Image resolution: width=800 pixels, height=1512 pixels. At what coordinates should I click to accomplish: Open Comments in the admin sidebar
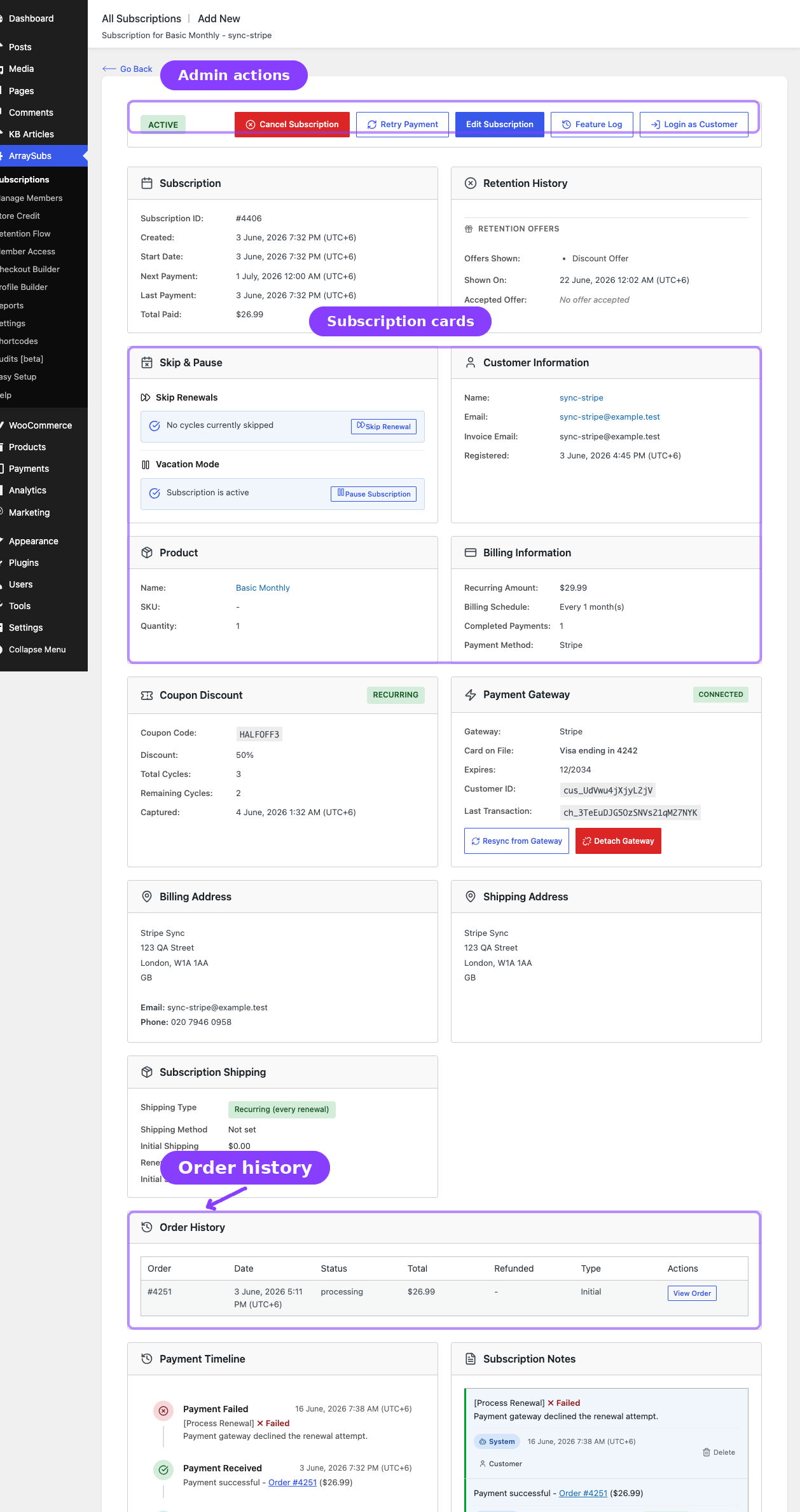coord(44,113)
